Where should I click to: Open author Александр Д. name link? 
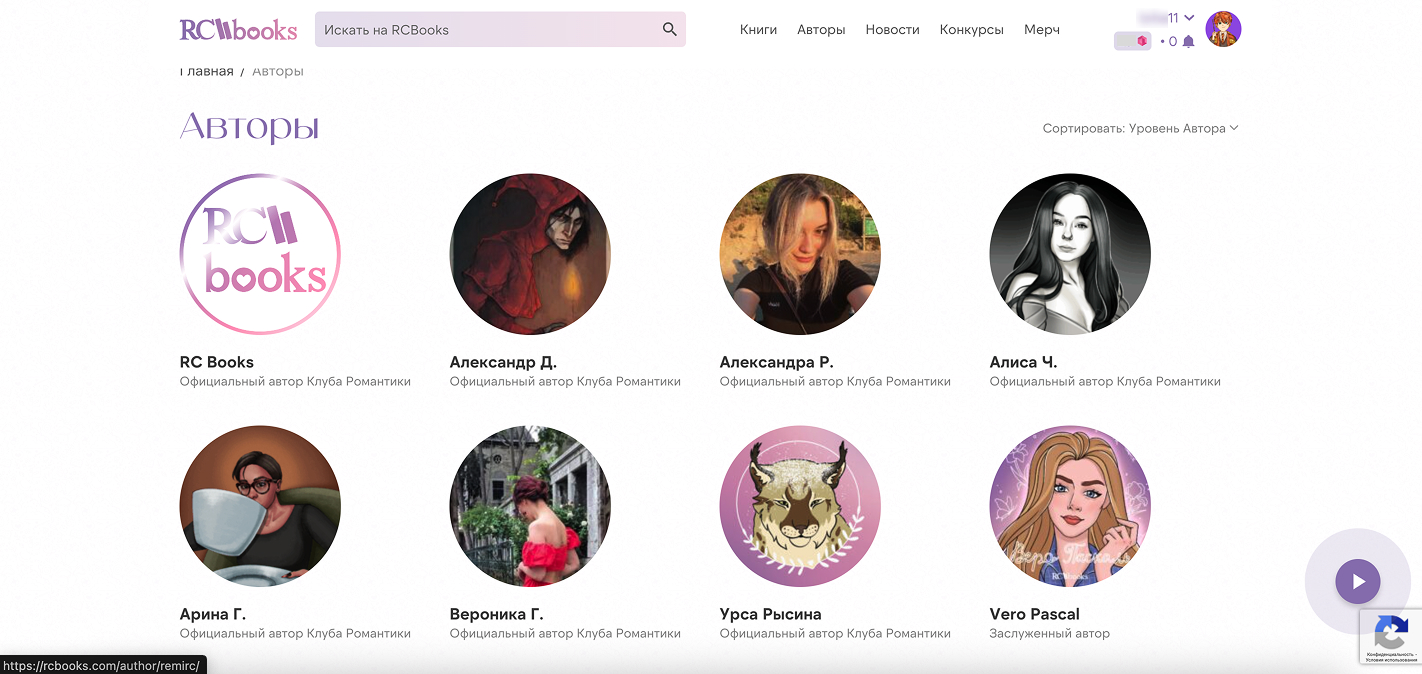503,362
